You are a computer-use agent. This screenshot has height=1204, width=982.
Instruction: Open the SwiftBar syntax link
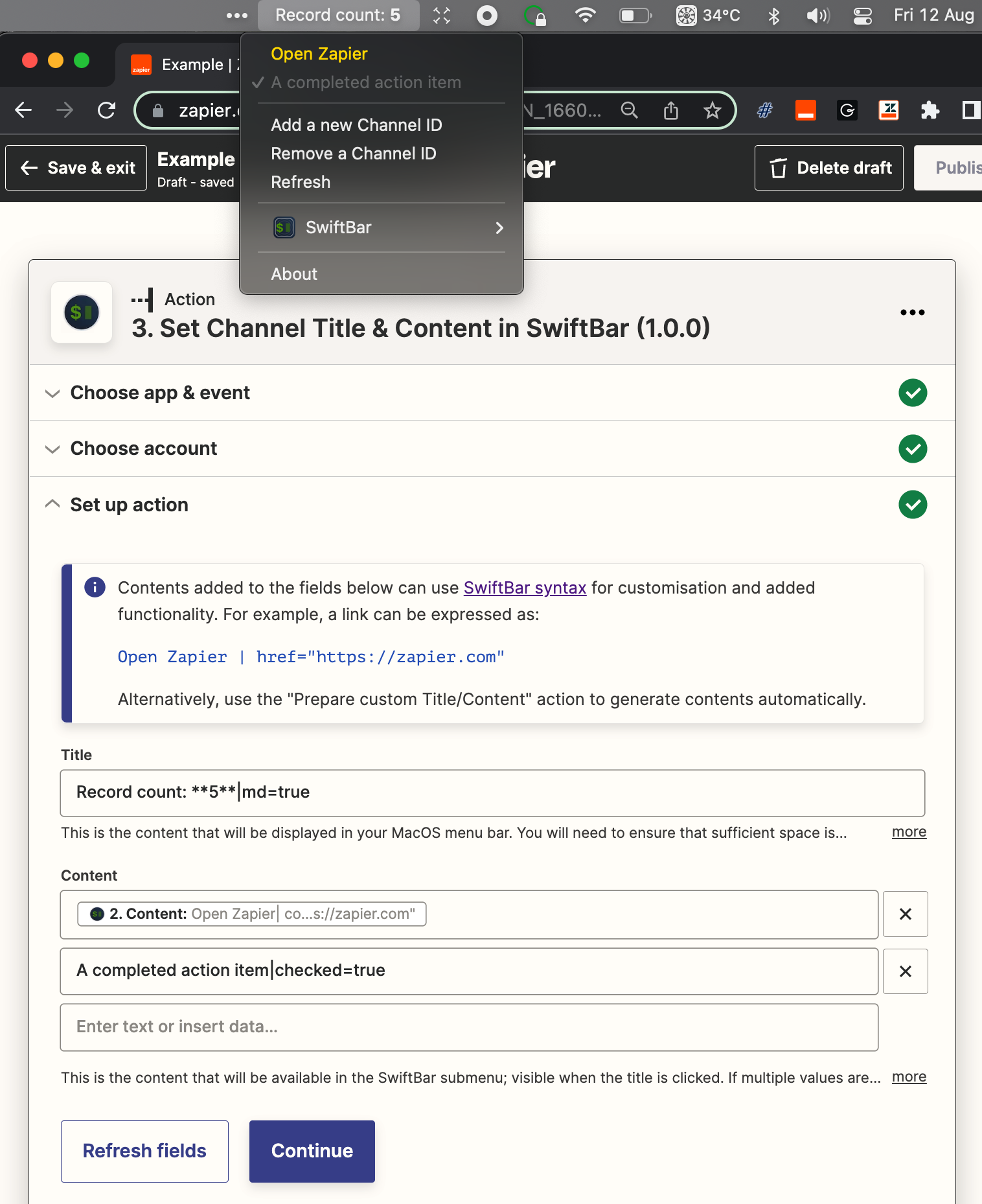point(525,588)
